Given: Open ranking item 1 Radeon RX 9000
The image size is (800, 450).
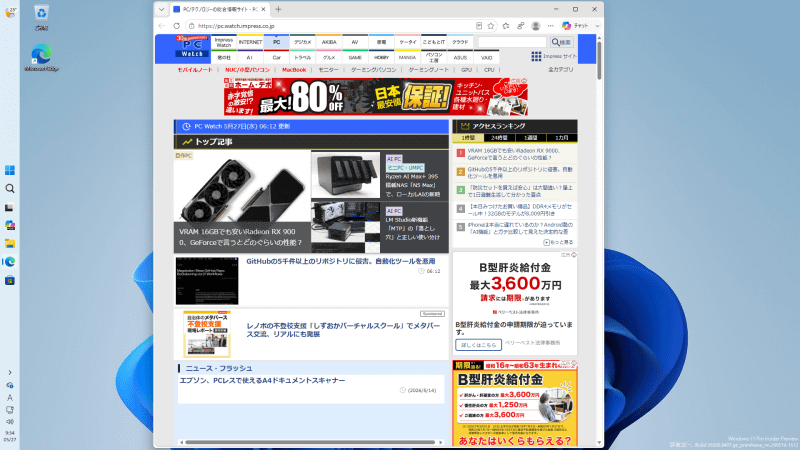Looking at the screenshot, I should coord(514,154).
